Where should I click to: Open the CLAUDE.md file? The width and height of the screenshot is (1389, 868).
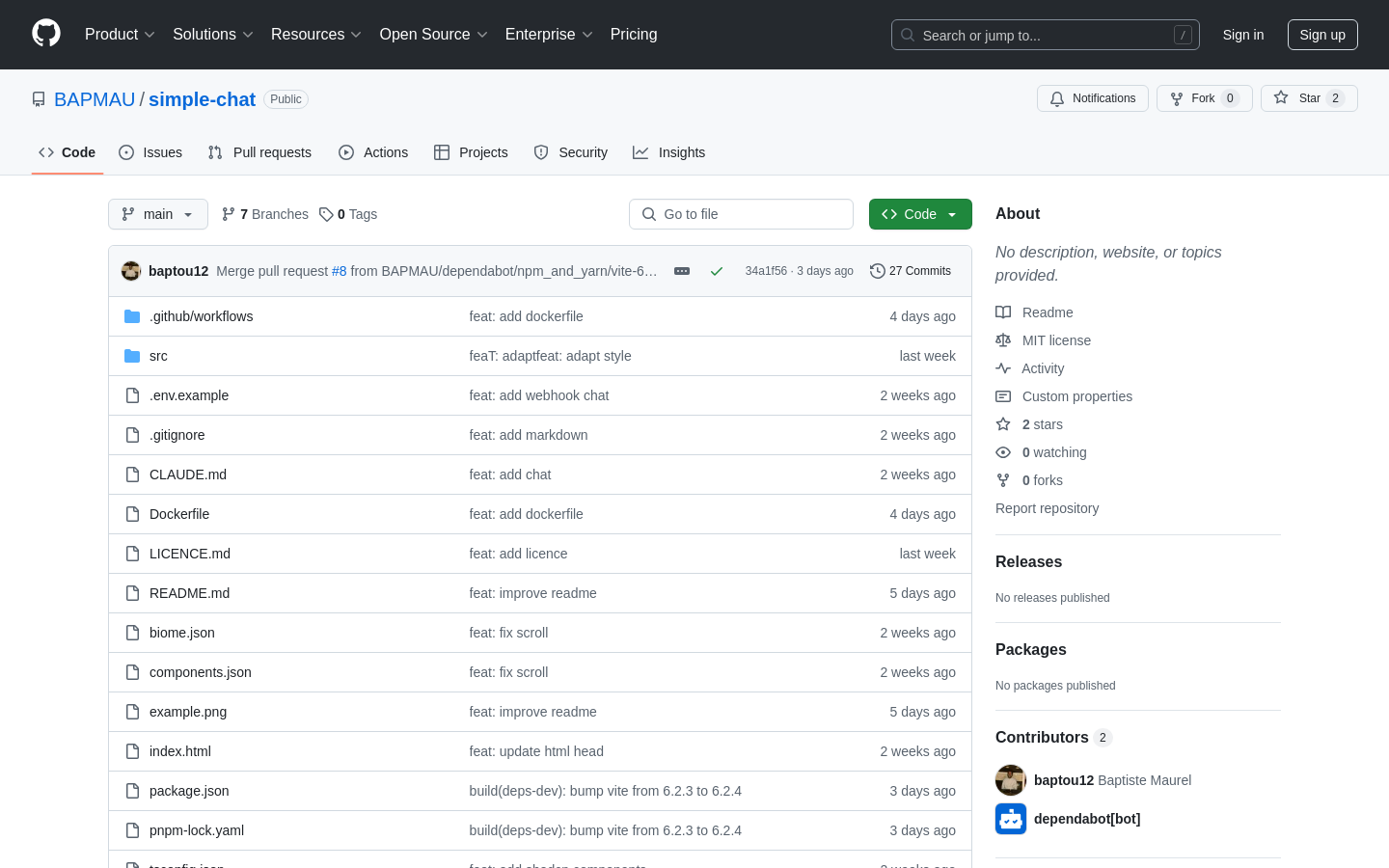[188, 475]
